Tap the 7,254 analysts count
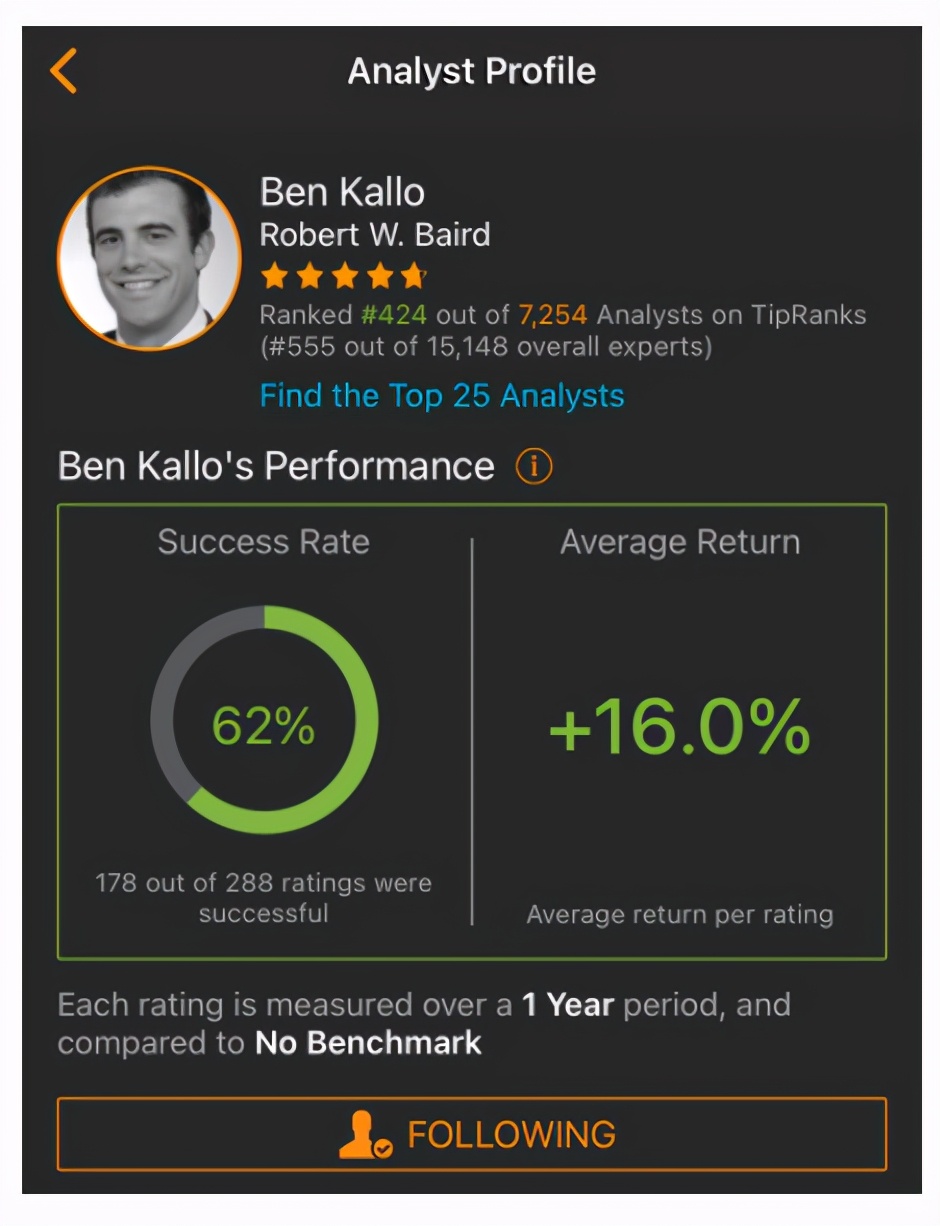Viewport: 940px width, 1226px height. pos(553,315)
